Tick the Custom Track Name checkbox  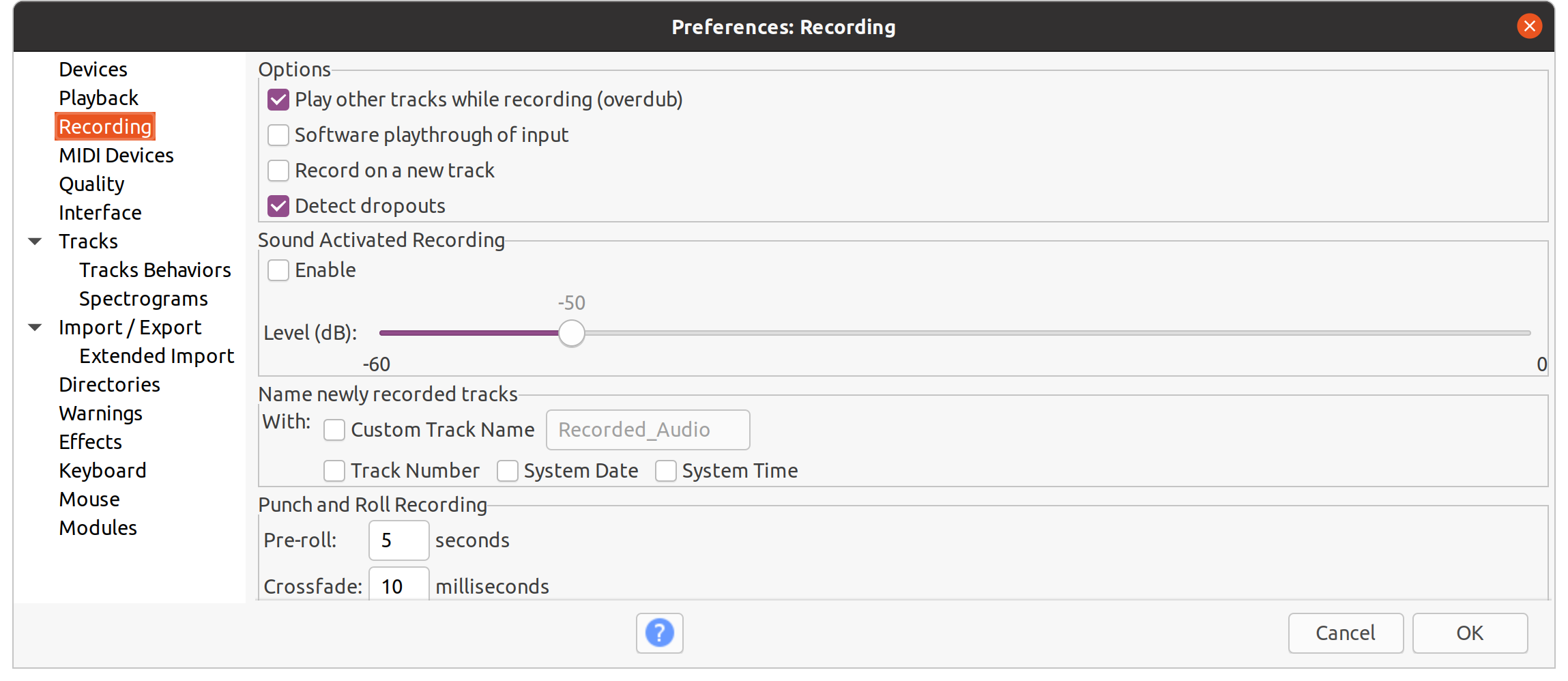coord(334,430)
